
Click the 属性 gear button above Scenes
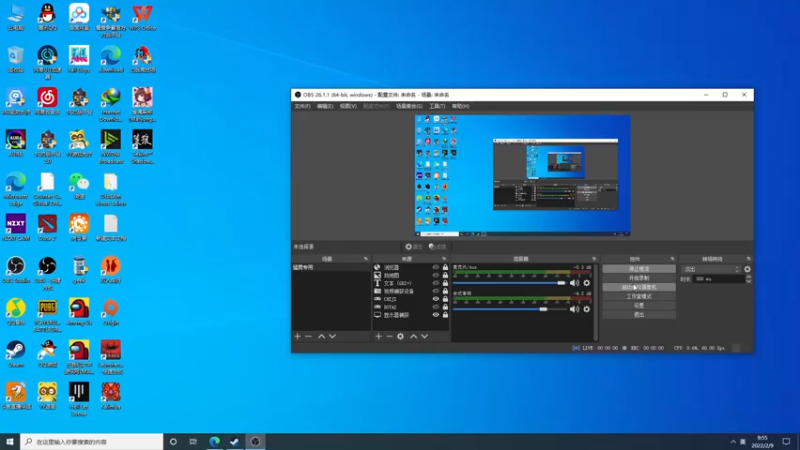coord(414,246)
